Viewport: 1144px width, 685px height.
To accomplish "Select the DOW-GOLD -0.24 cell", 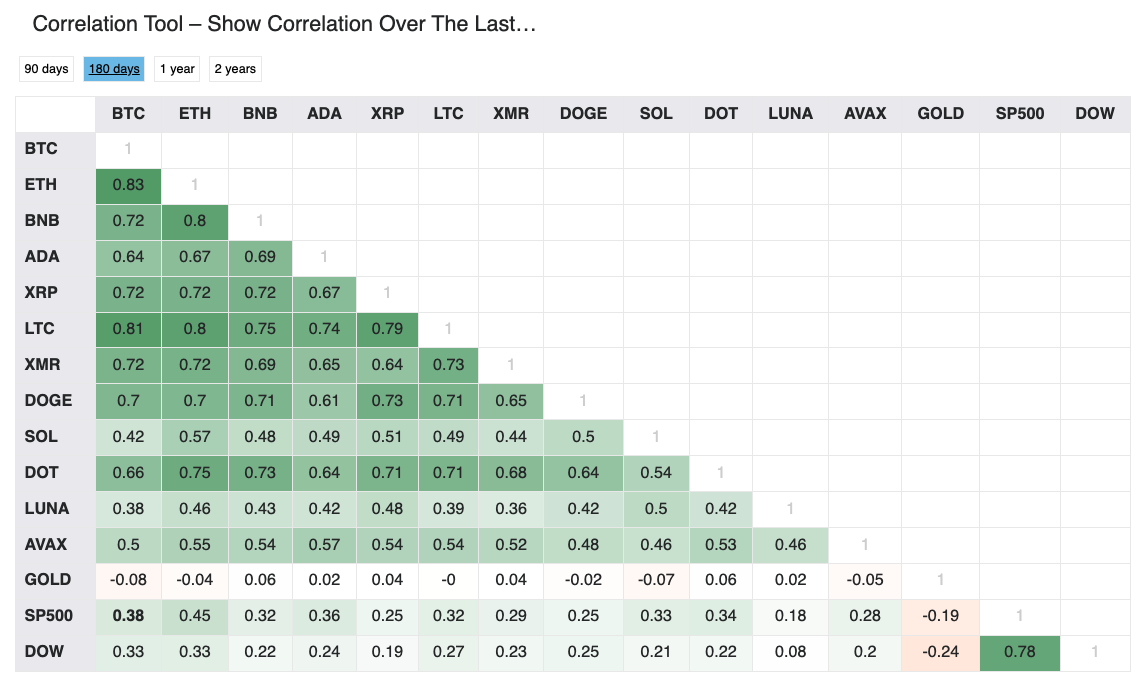I will pos(940,652).
